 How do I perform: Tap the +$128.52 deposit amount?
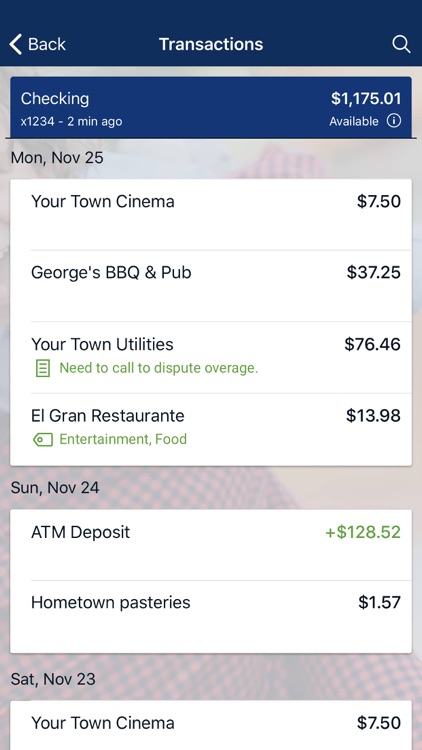click(x=363, y=532)
